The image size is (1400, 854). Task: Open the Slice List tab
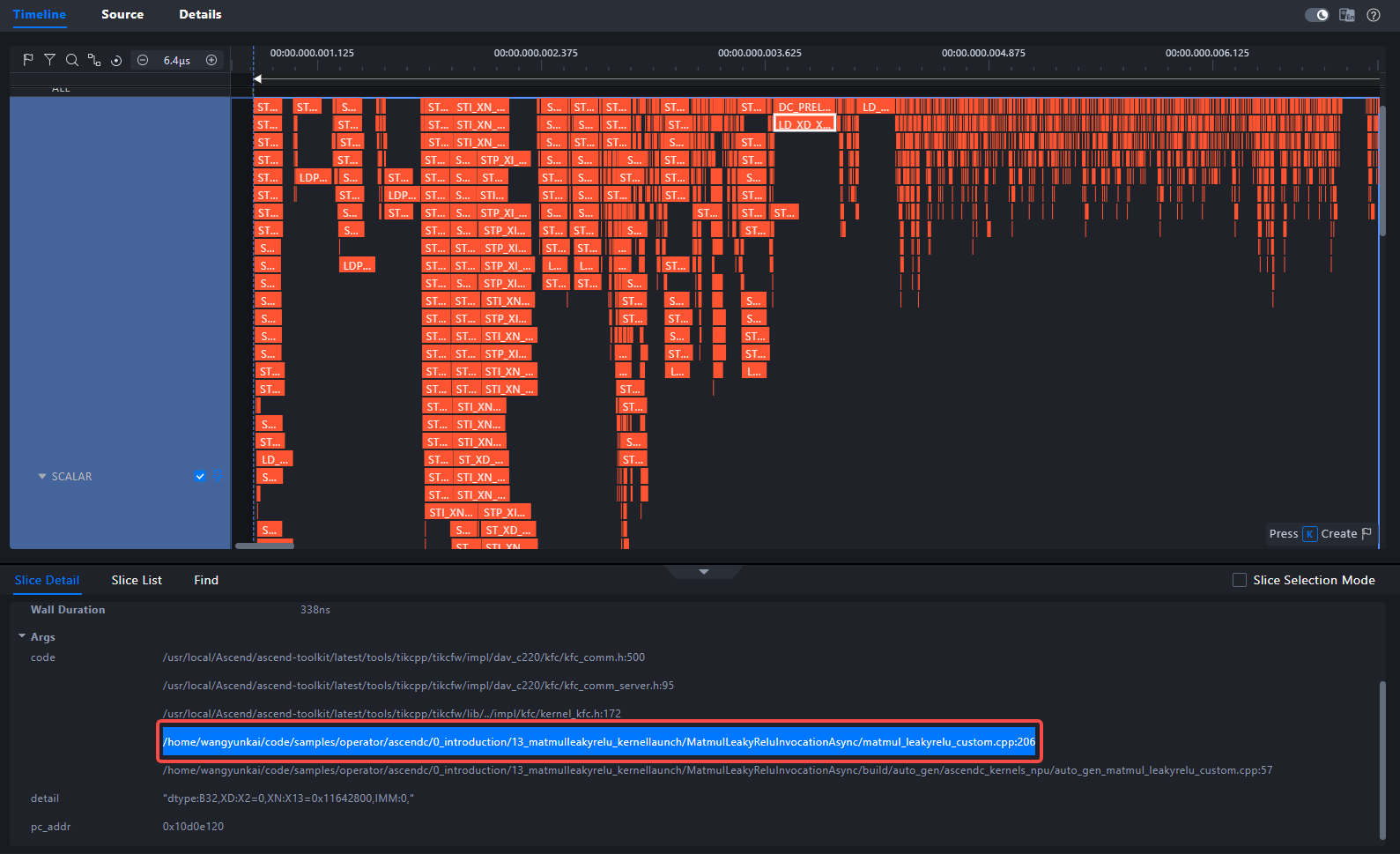[137, 580]
